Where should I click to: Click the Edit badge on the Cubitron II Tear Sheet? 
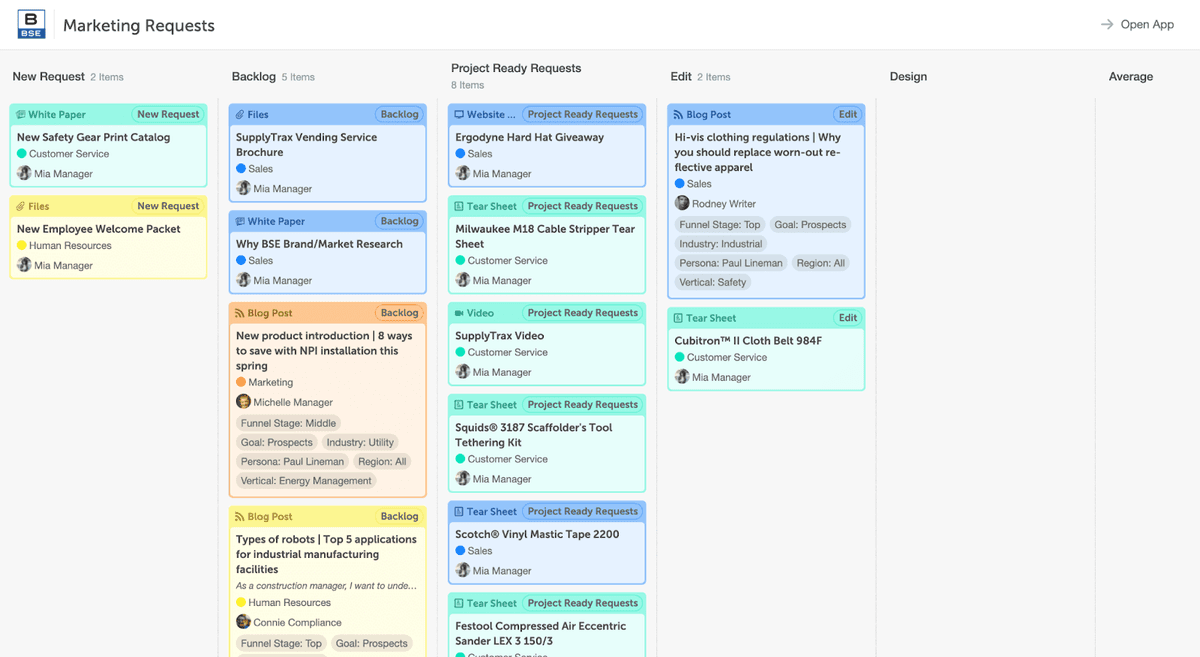coord(847,317)
